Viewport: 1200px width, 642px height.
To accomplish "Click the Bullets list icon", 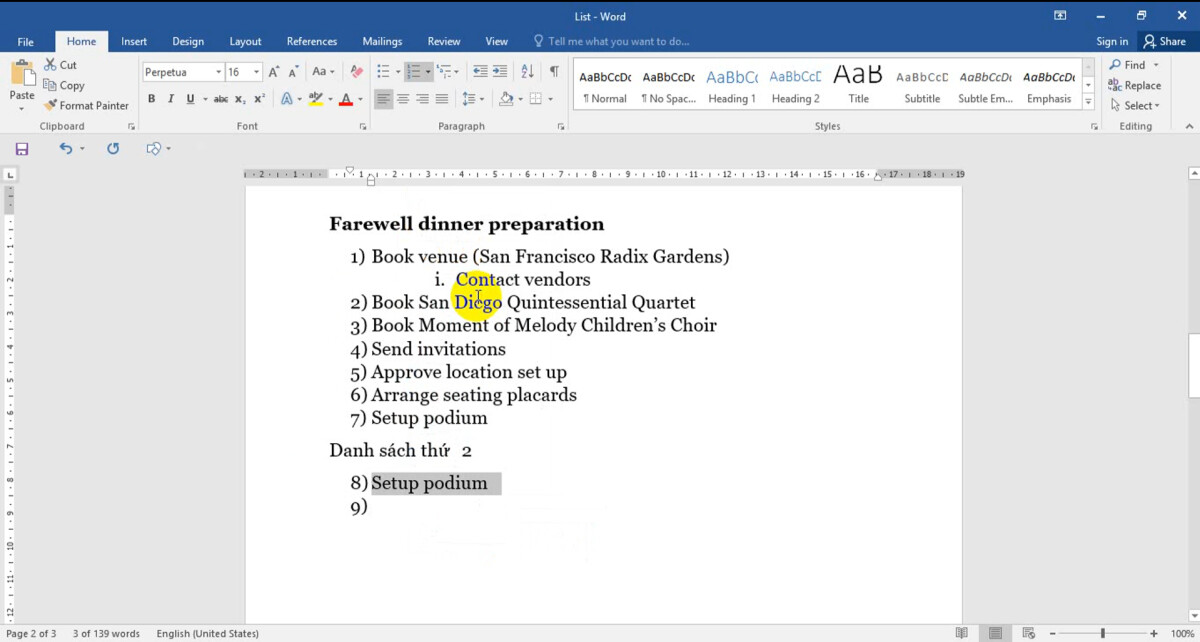I will coord(382,72).
